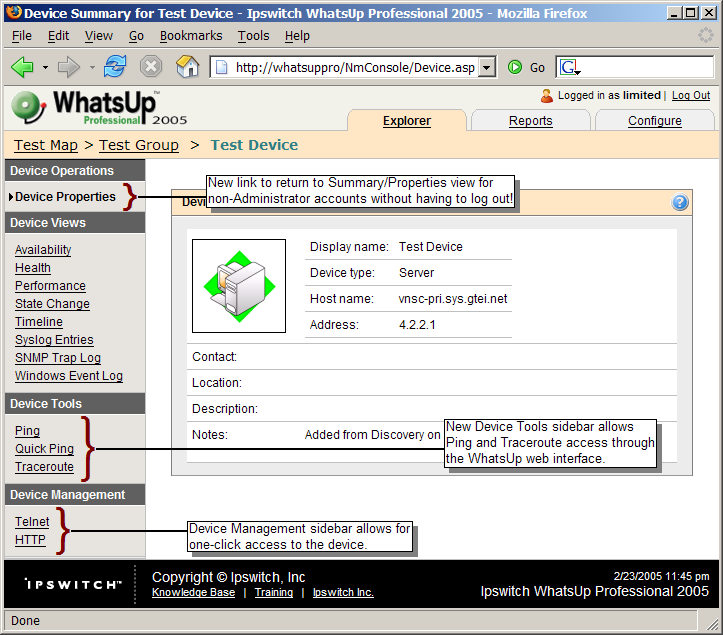Click Test Group in the breadcrumb
This screenshot has height=635, width=723.
pyautogui.click(x=139, y=145)
